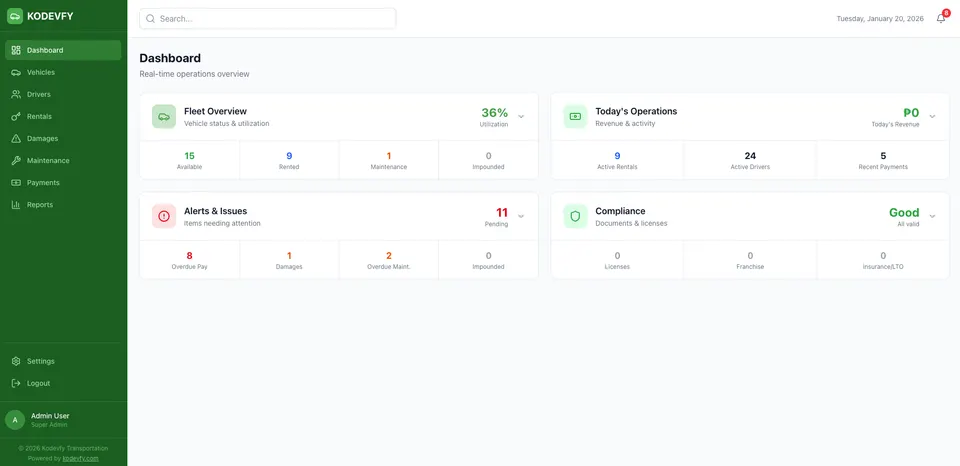Screen dimensions: 960x466
Task: Expand the Today's Operations card chevron
Action: tap(932, 116)
